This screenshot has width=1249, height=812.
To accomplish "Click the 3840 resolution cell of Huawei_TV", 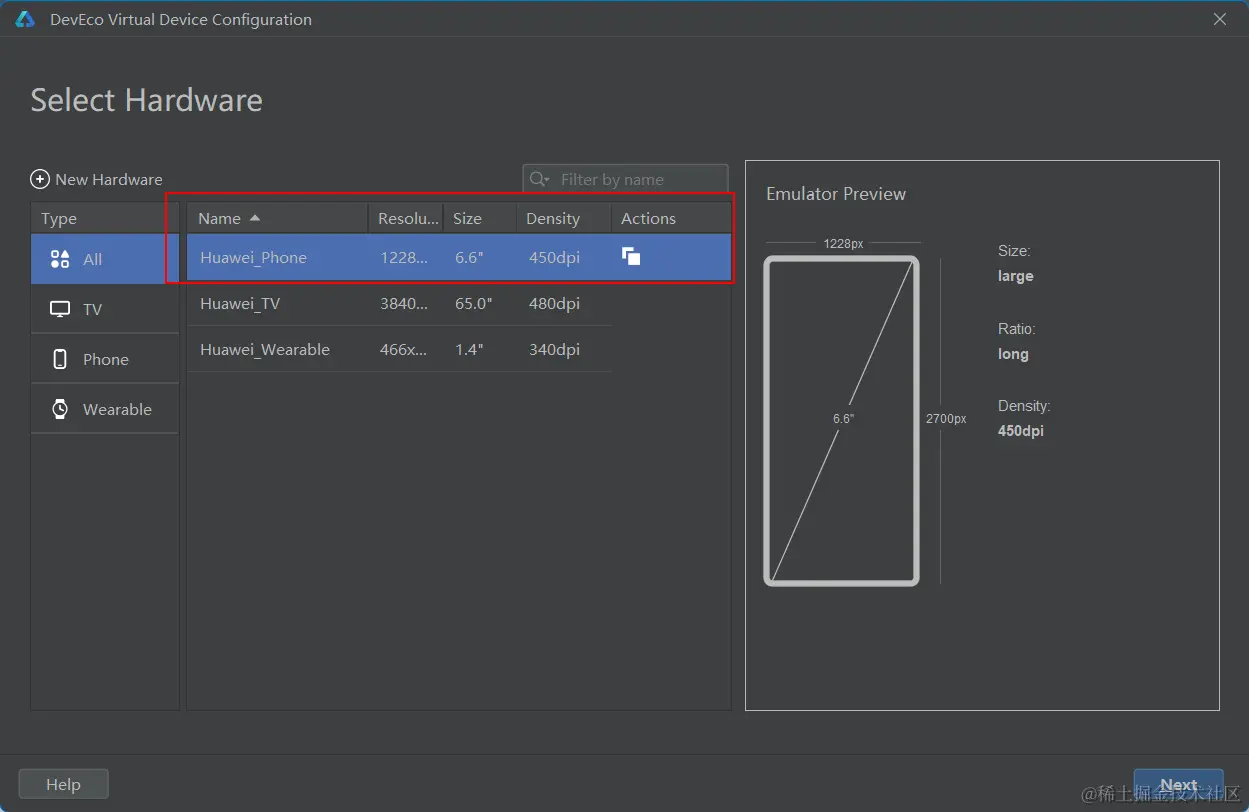I will click(404, 303).
